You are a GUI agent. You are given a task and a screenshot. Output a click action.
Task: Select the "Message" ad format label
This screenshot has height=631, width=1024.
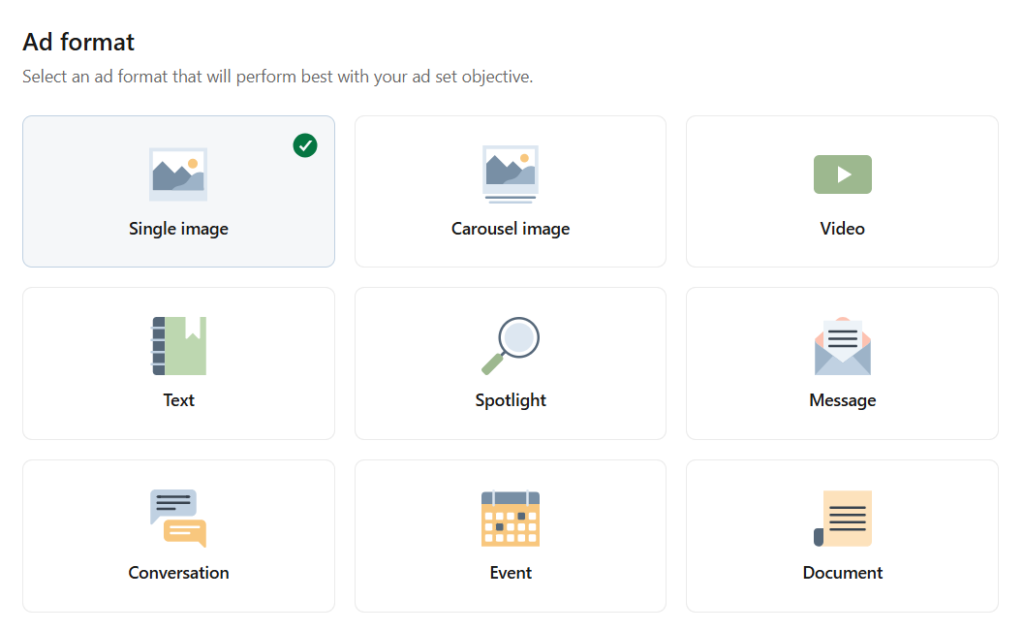pos(842,400)
